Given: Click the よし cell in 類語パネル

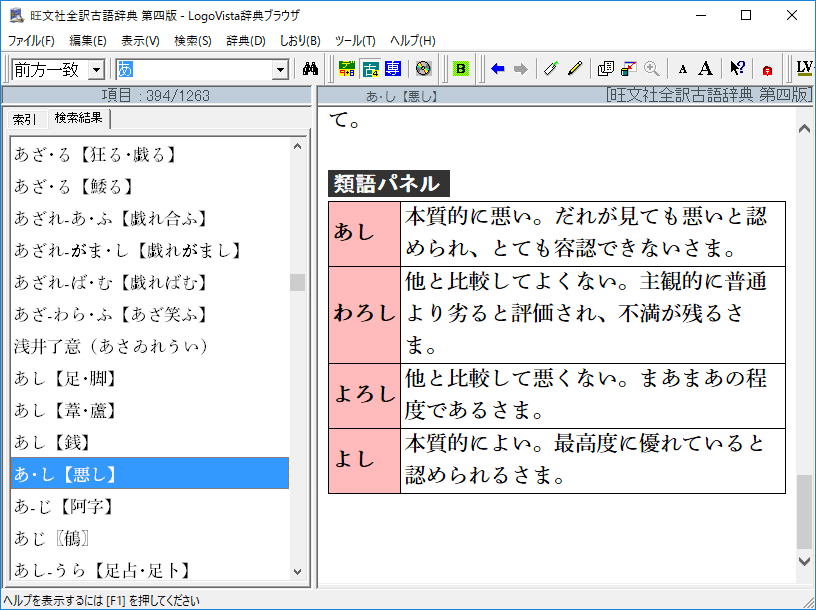Looking at the screenshot, I should click(x=364, y=461).
